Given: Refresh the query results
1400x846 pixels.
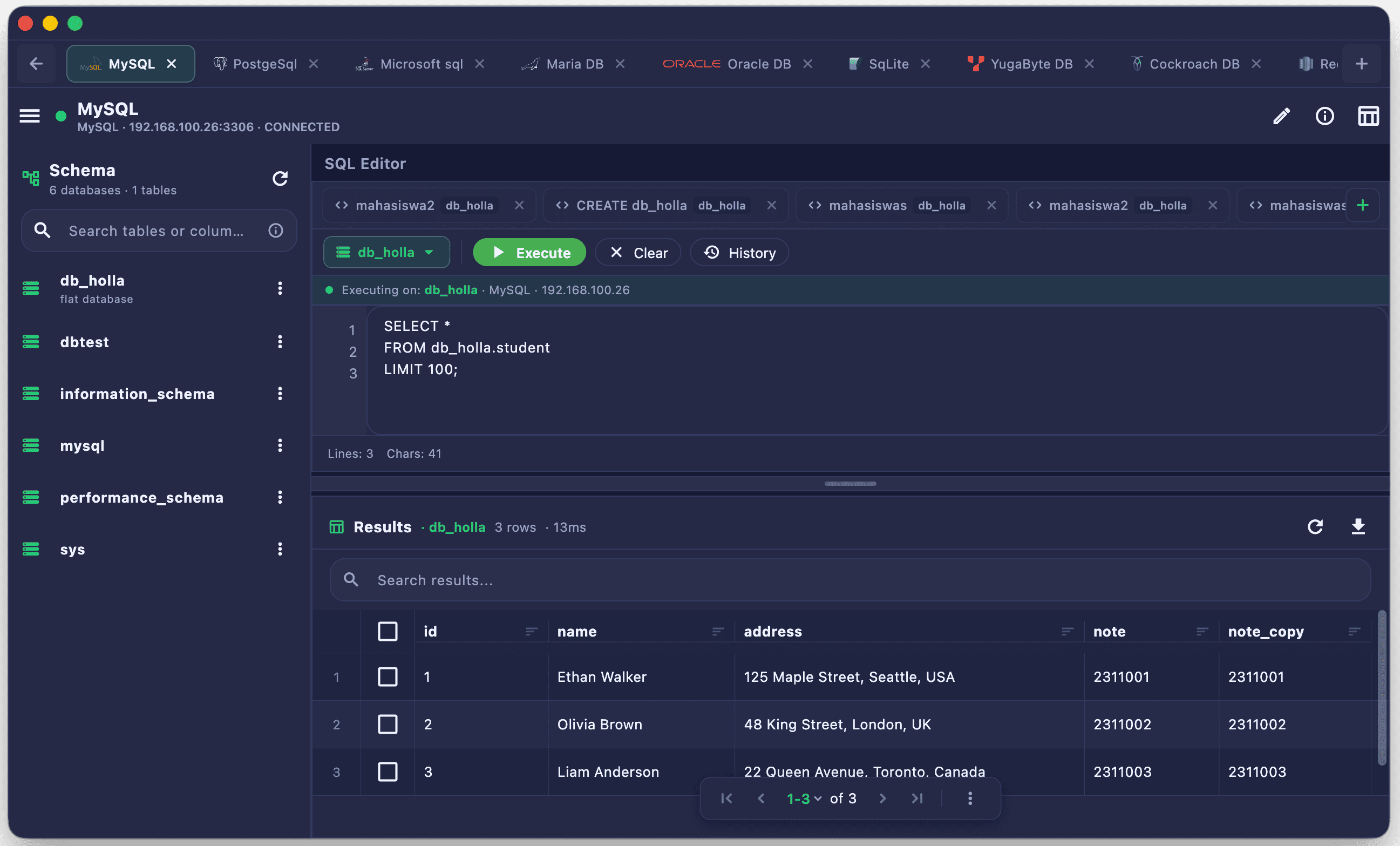Looking at the screenshot, I should coord(1315,526).
